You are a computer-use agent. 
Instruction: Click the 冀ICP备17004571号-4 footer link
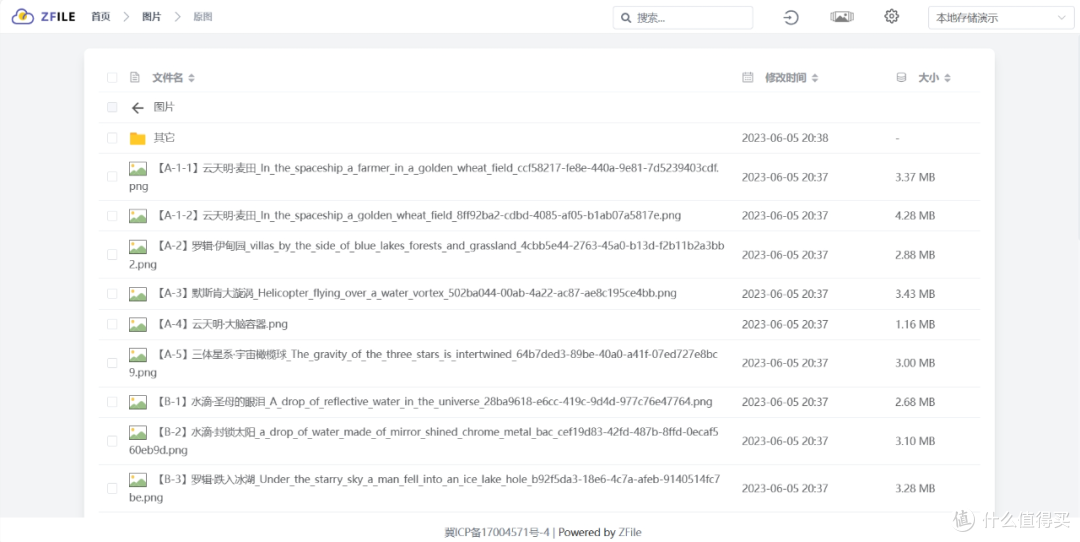point(497,532)
